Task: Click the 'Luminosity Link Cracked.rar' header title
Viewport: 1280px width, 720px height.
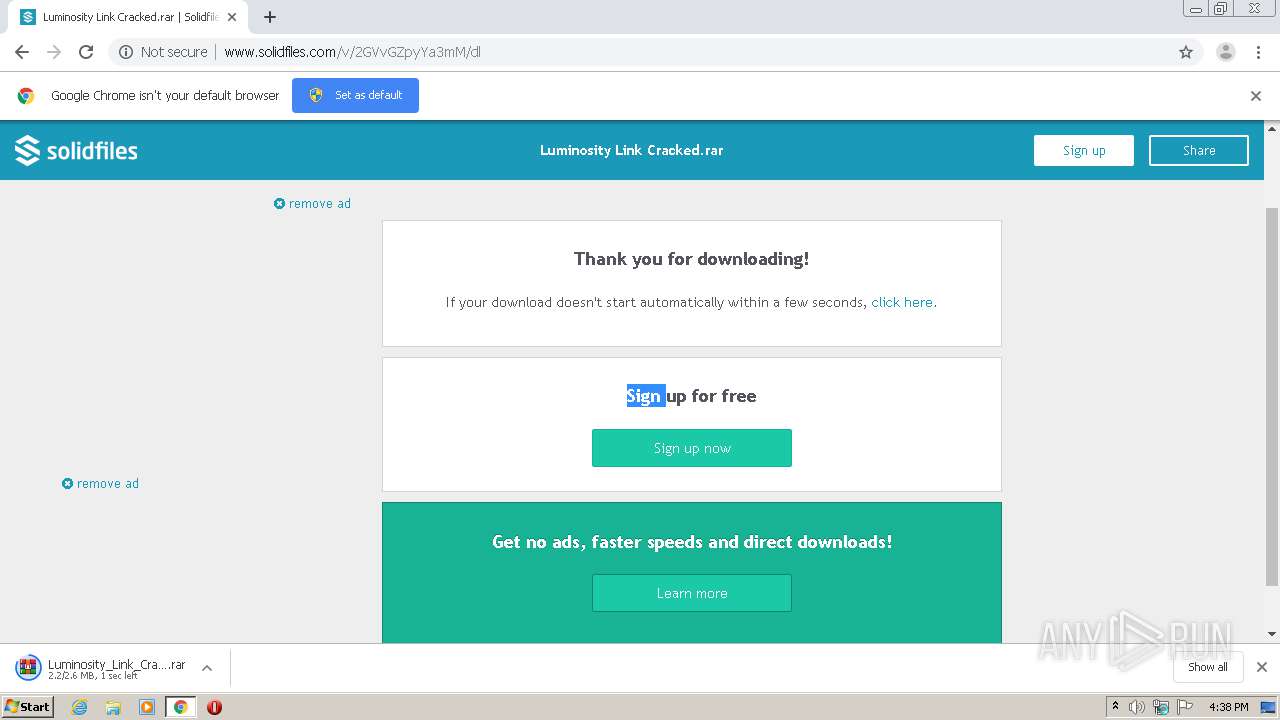Action: point(632,150)
